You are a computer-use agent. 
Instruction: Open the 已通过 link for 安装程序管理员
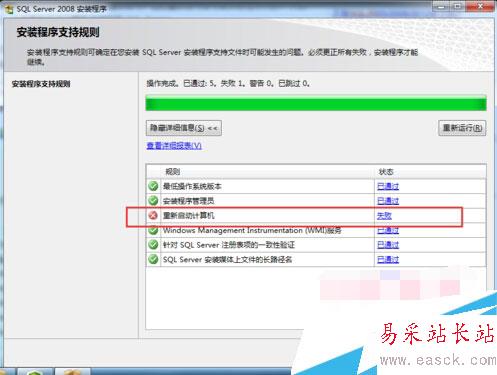(x=388, y=201)
